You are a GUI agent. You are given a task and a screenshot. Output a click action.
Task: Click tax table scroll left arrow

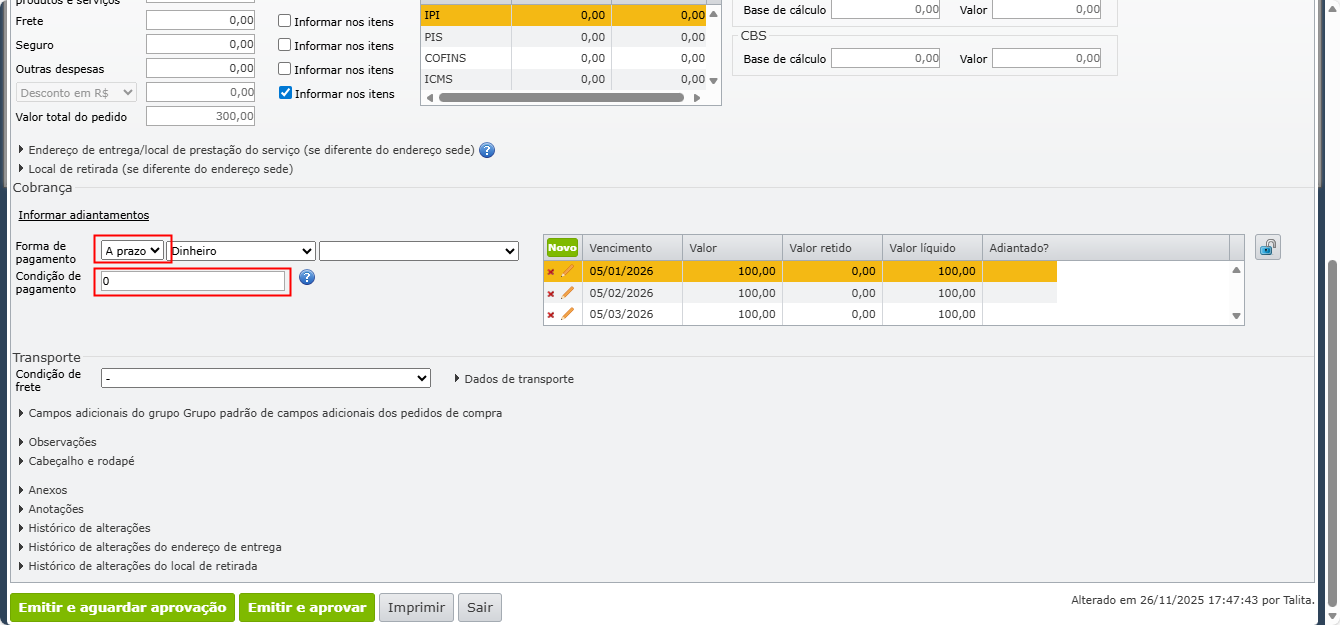(x=429, y=98)
